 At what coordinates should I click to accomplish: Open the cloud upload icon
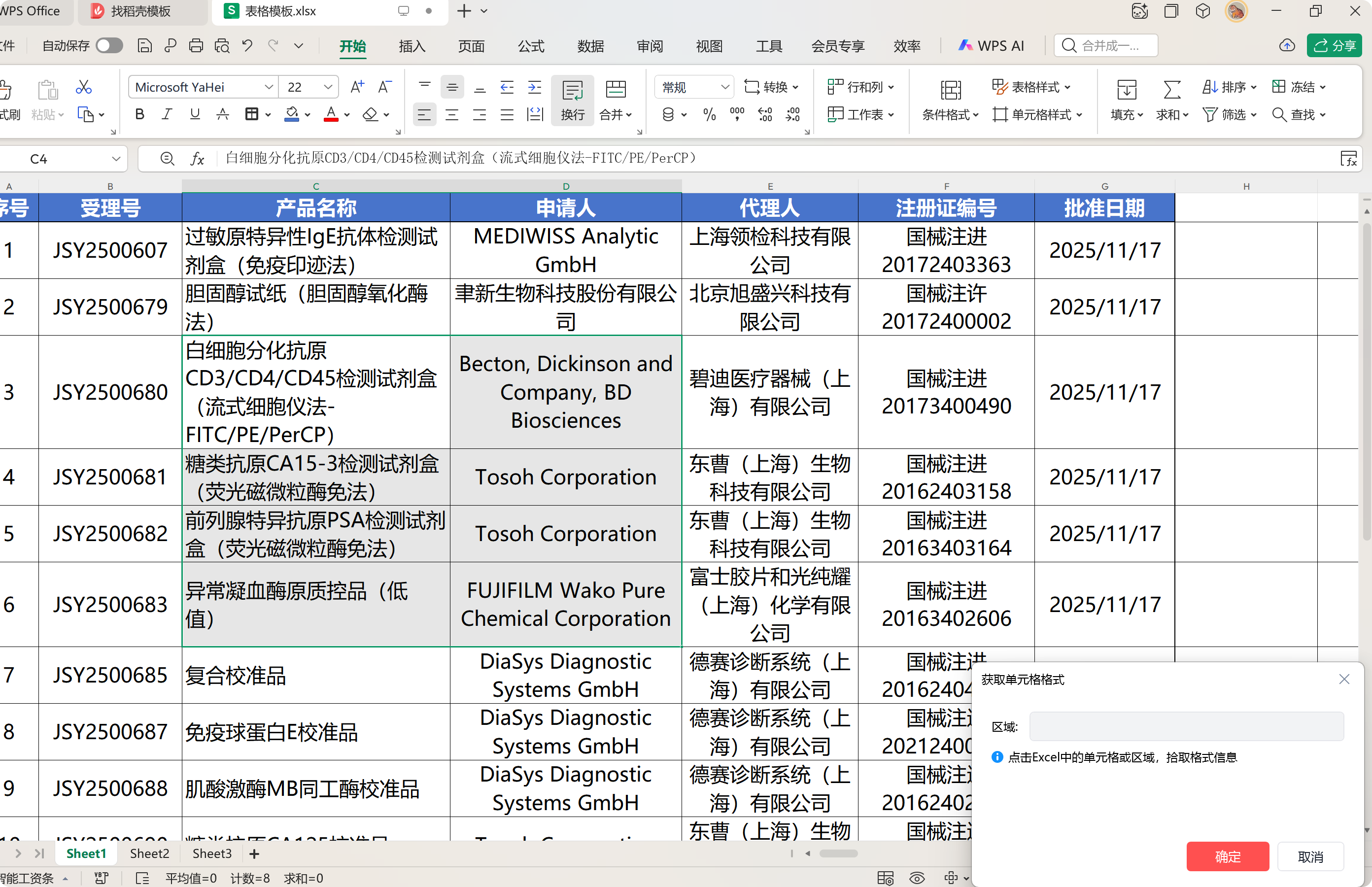click(x=1287, y=45)
